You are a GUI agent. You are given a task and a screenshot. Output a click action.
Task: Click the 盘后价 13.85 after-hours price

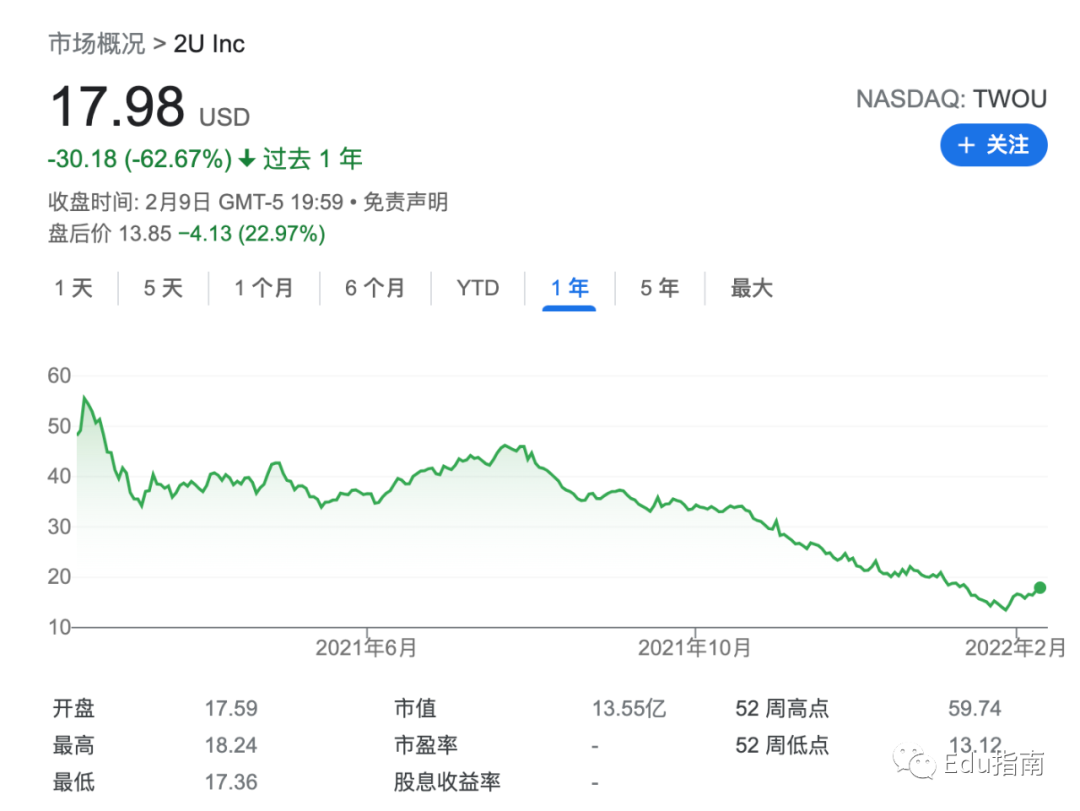110,234
